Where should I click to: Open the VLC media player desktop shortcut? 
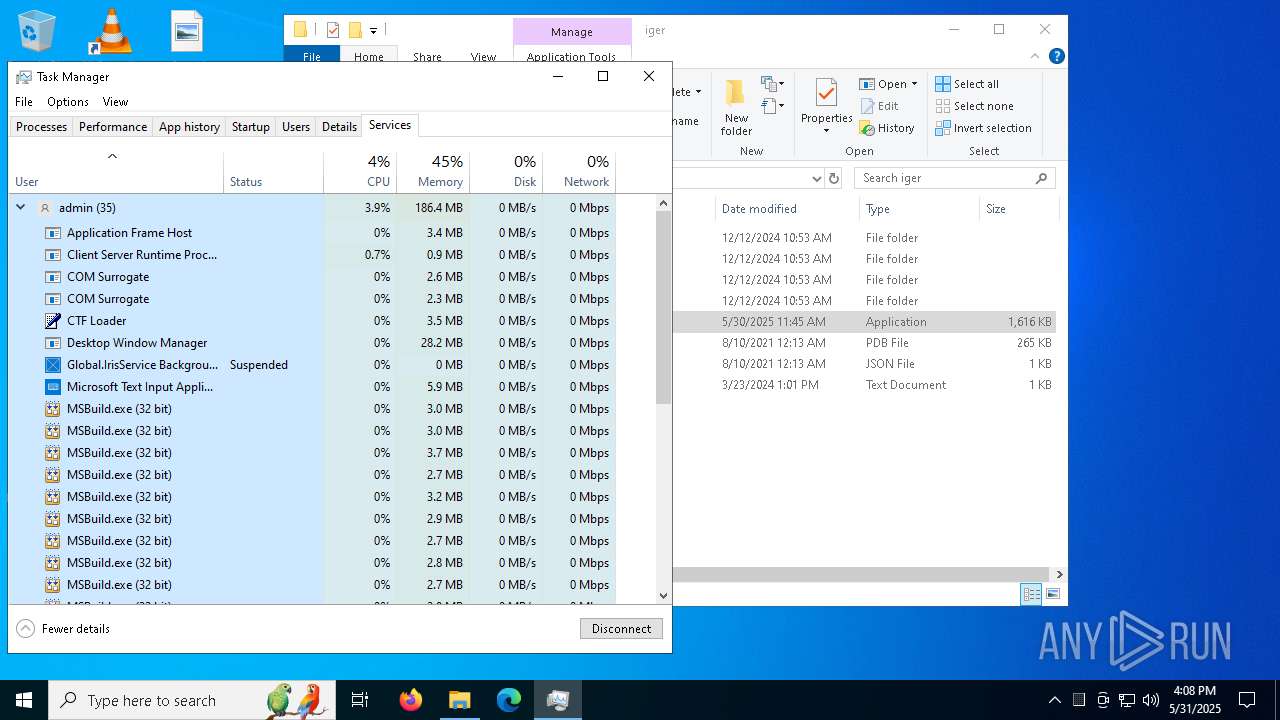[x=110, y=31]
